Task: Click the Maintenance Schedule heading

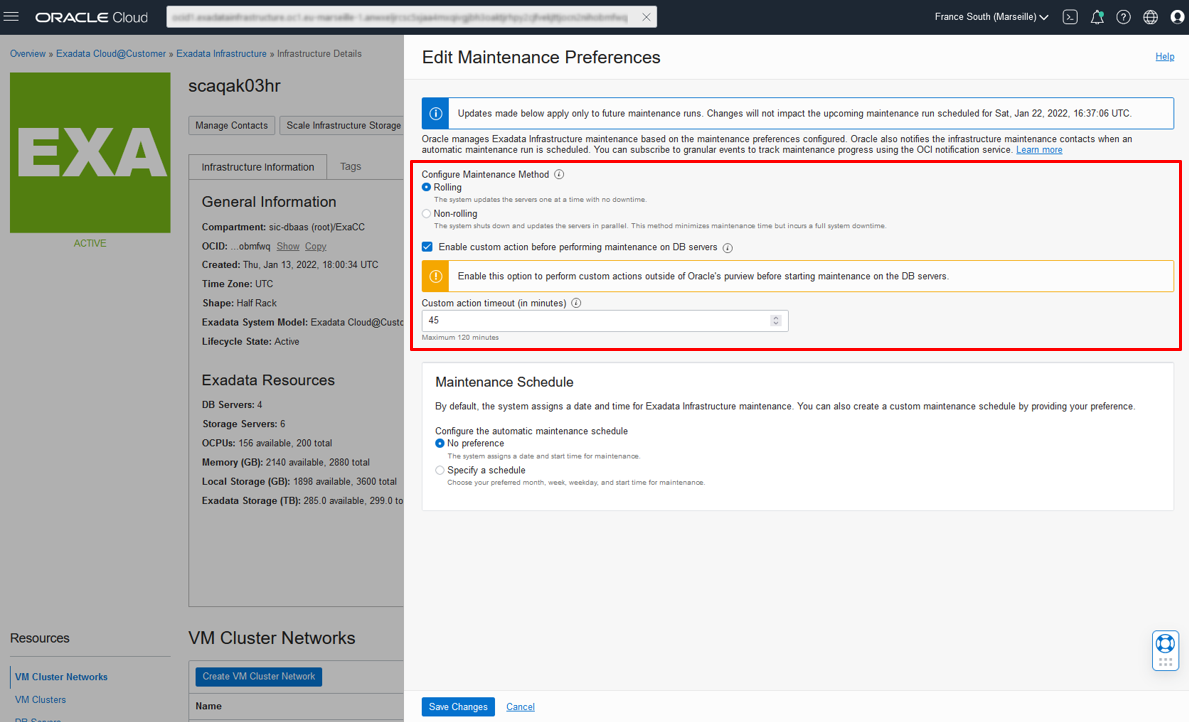Action: 504,382
